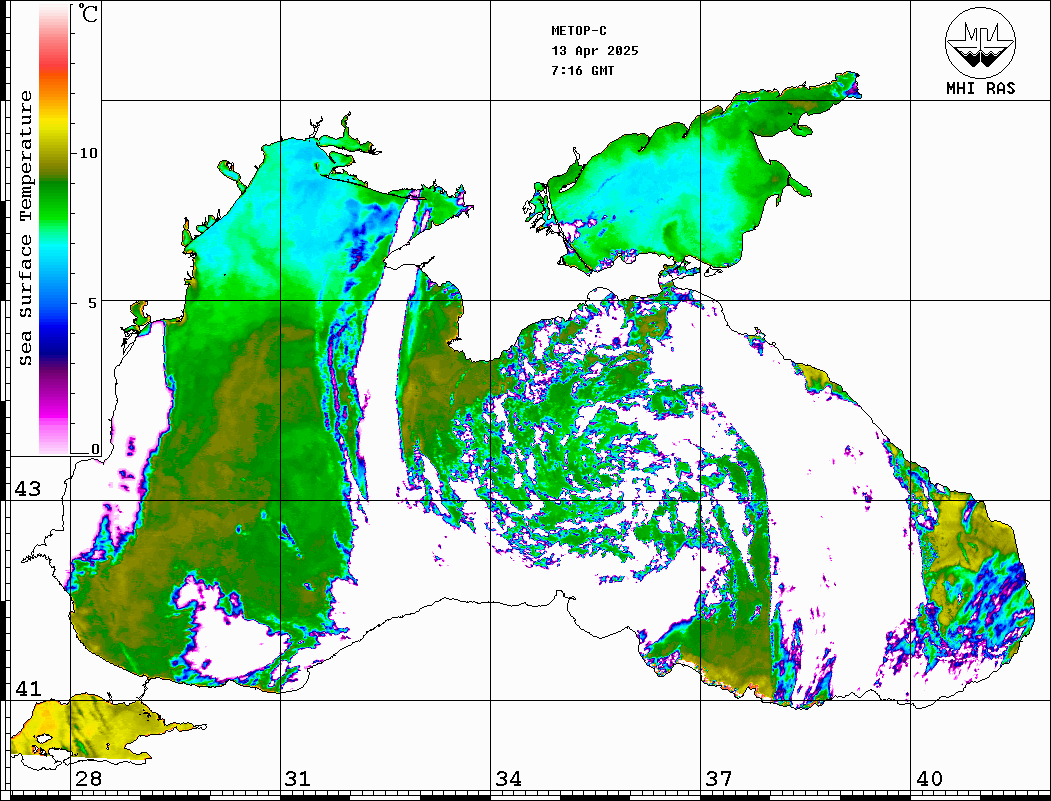Click the time '7:16 GMT'

tap(582, 70)
